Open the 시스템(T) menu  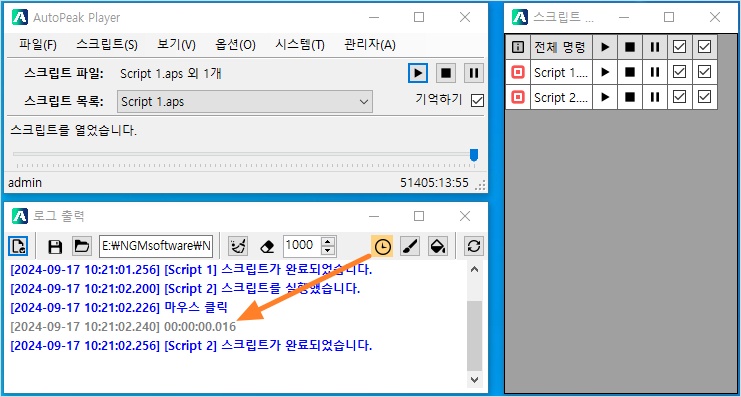coord(300,45)
